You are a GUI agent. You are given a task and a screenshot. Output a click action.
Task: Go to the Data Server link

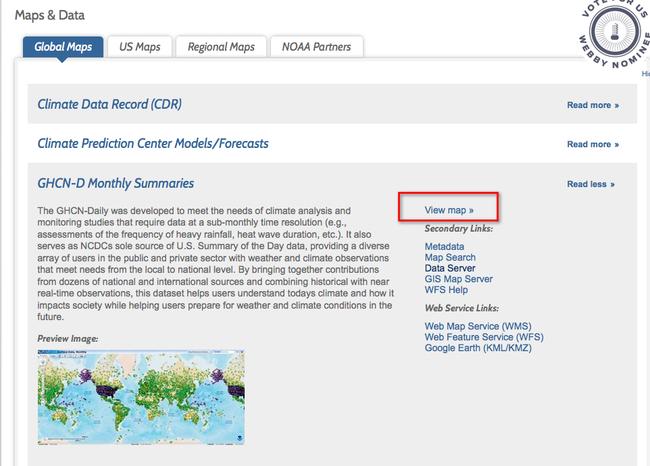(x=450, y=269)
